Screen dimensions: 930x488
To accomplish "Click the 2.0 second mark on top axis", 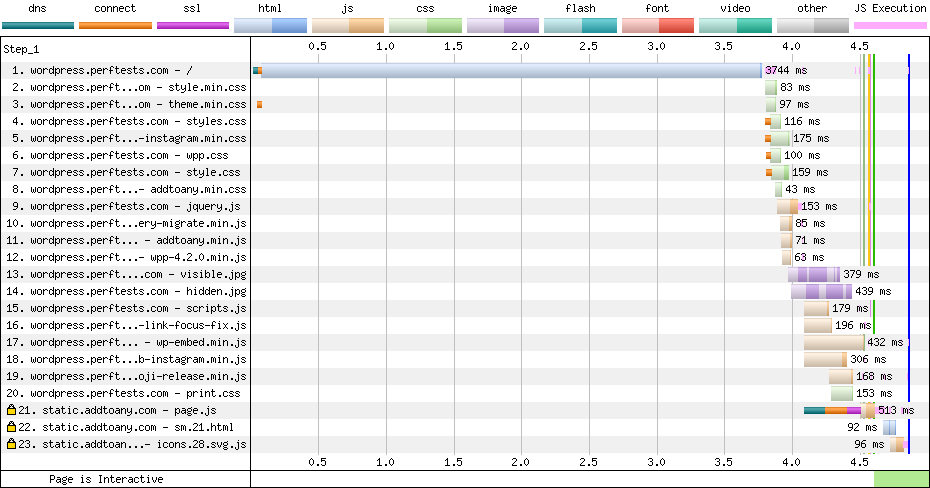I will 520,46.
